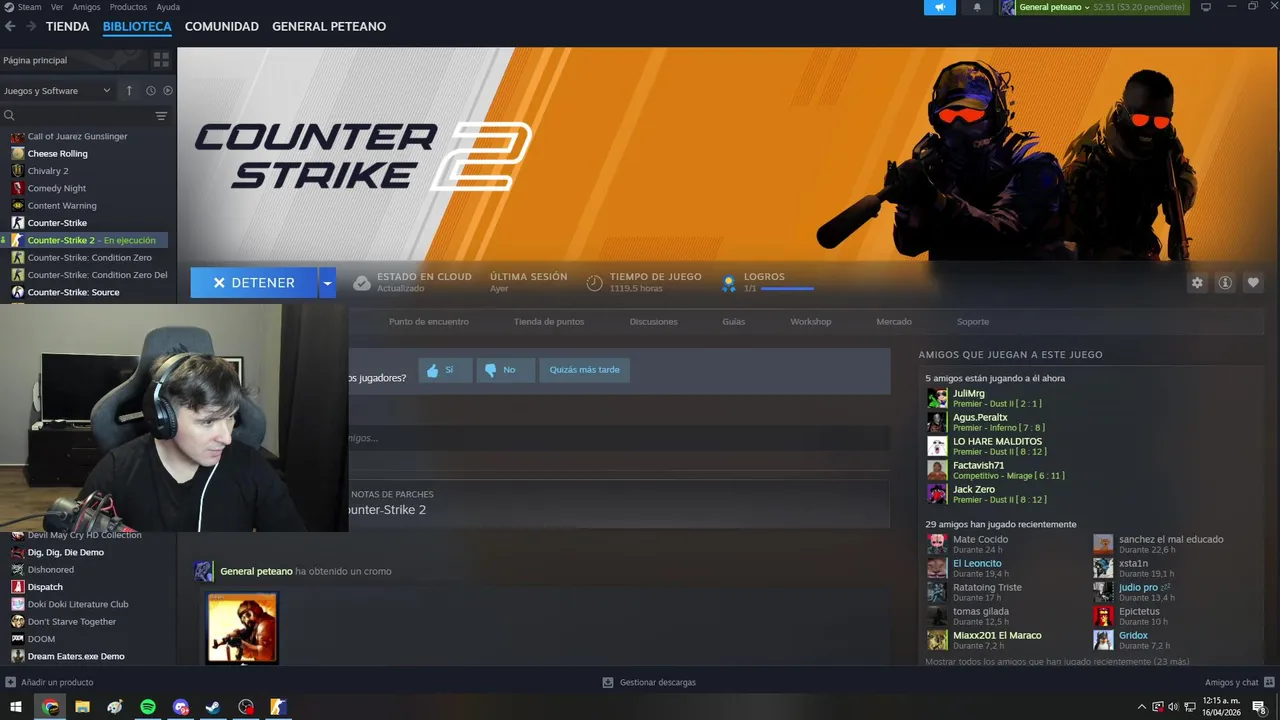Click the thumbs-down No button

click(x=506, y=370)
